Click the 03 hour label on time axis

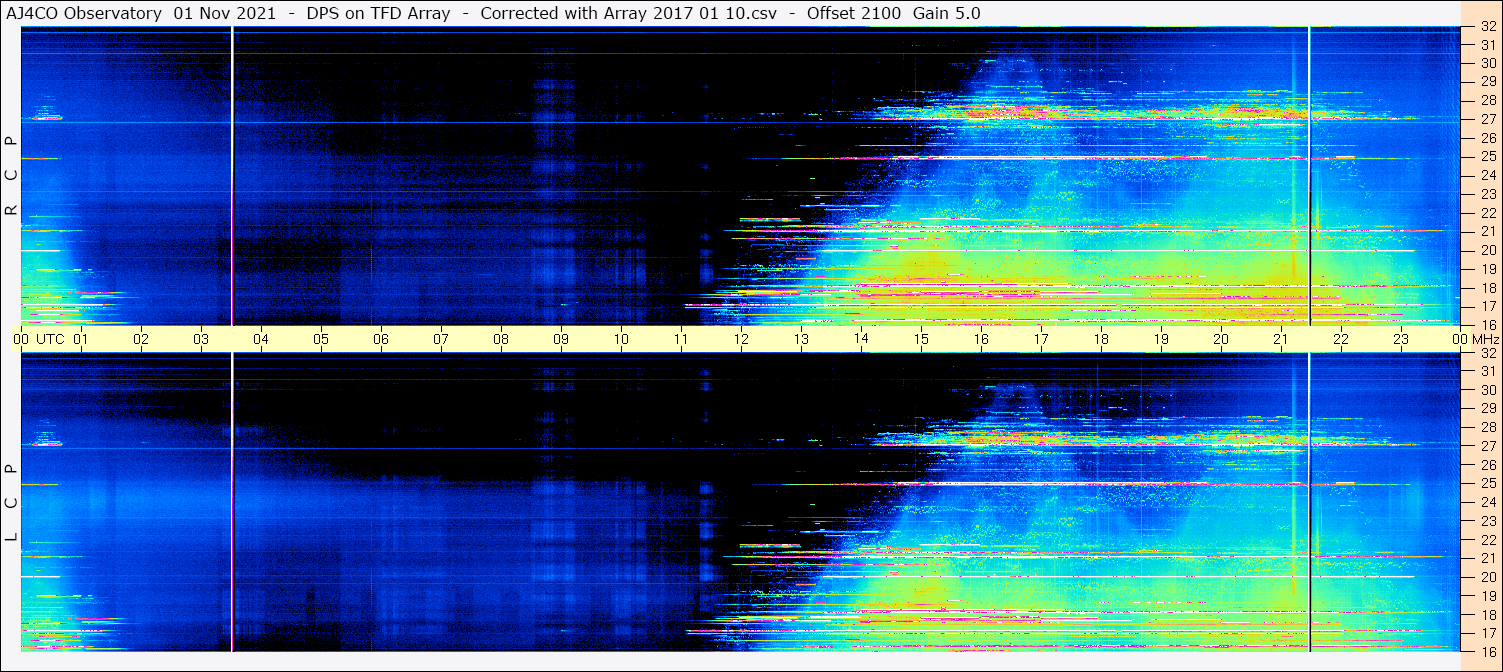click(x=201, y=339)
